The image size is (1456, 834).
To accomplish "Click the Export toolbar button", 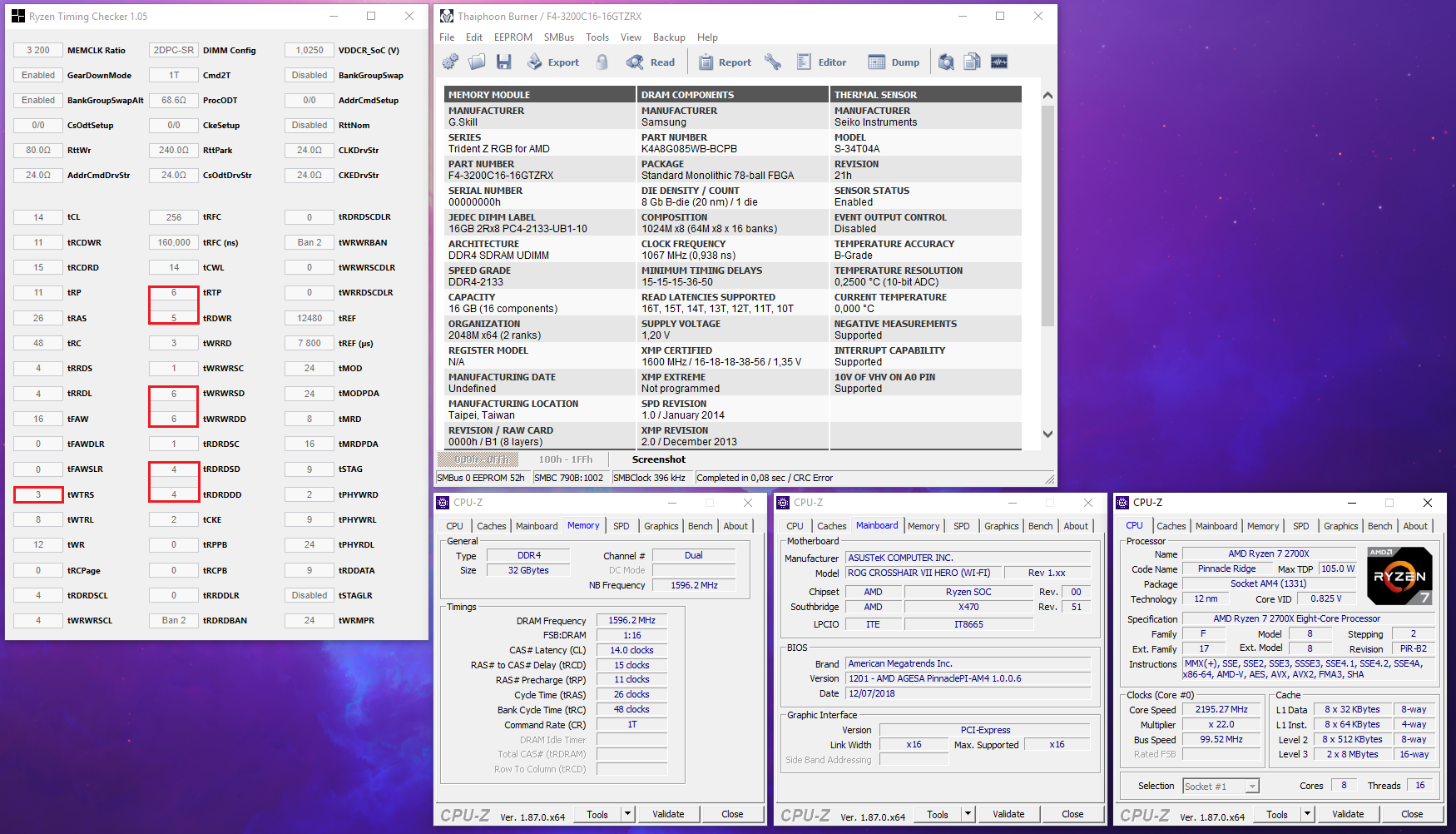I will (553, 62).
